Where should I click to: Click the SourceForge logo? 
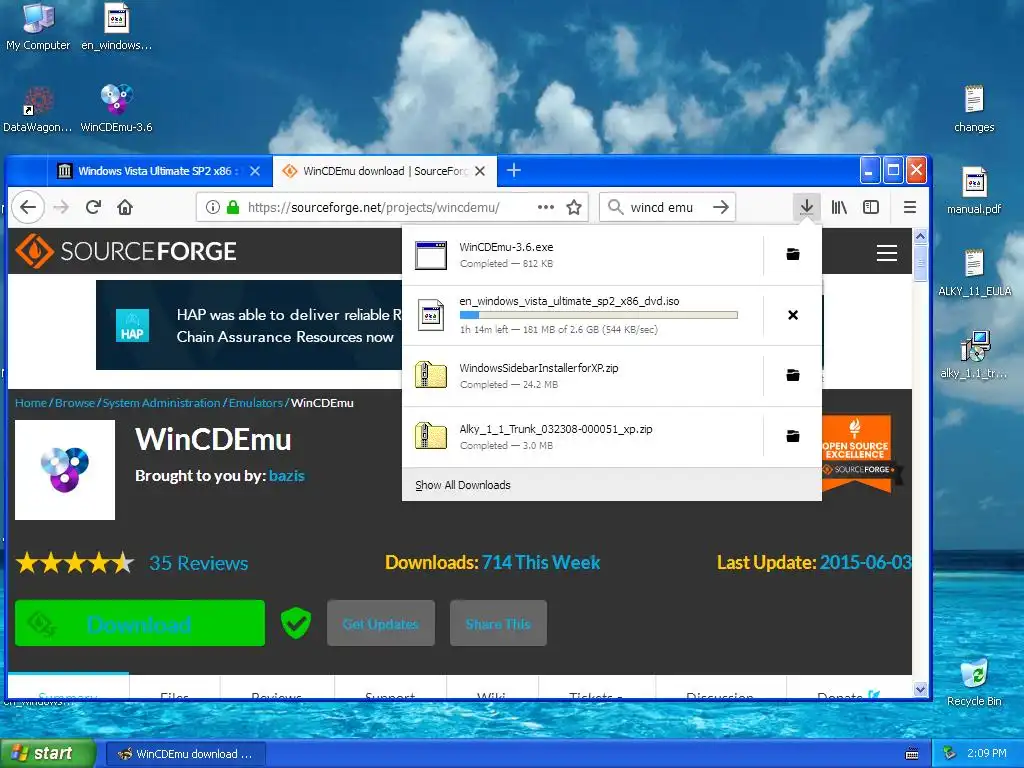(125, 251)
